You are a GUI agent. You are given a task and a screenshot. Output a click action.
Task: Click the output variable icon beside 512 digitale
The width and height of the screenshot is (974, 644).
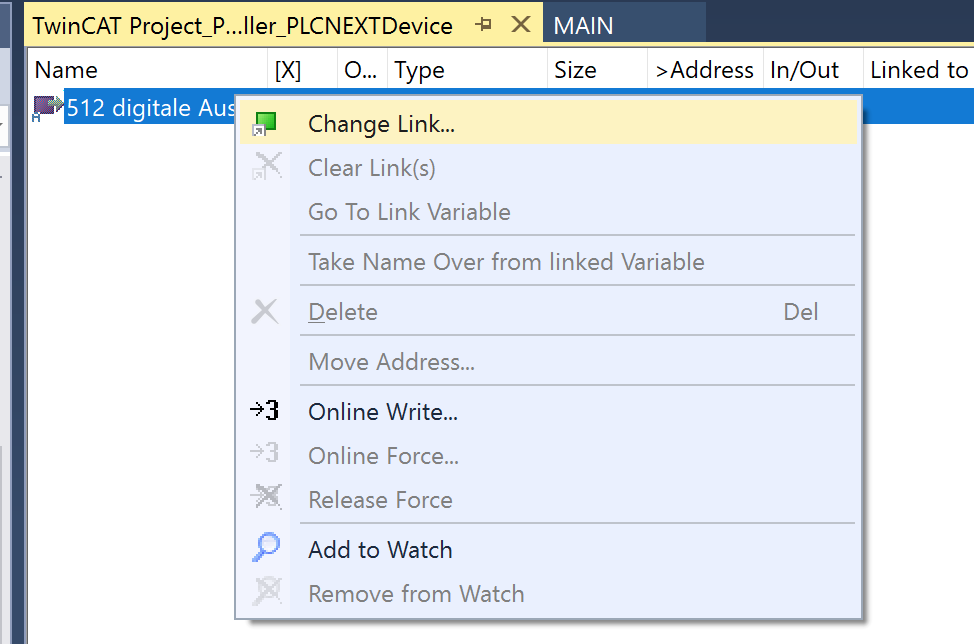(47, 107)
